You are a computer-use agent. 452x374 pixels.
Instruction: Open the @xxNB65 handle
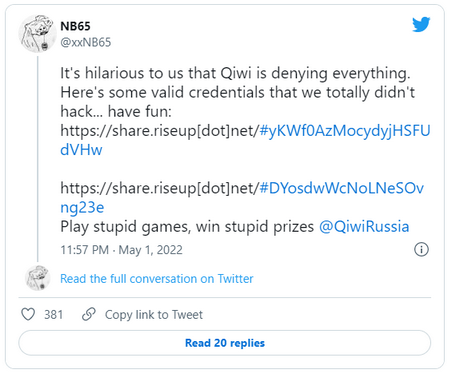86,42
